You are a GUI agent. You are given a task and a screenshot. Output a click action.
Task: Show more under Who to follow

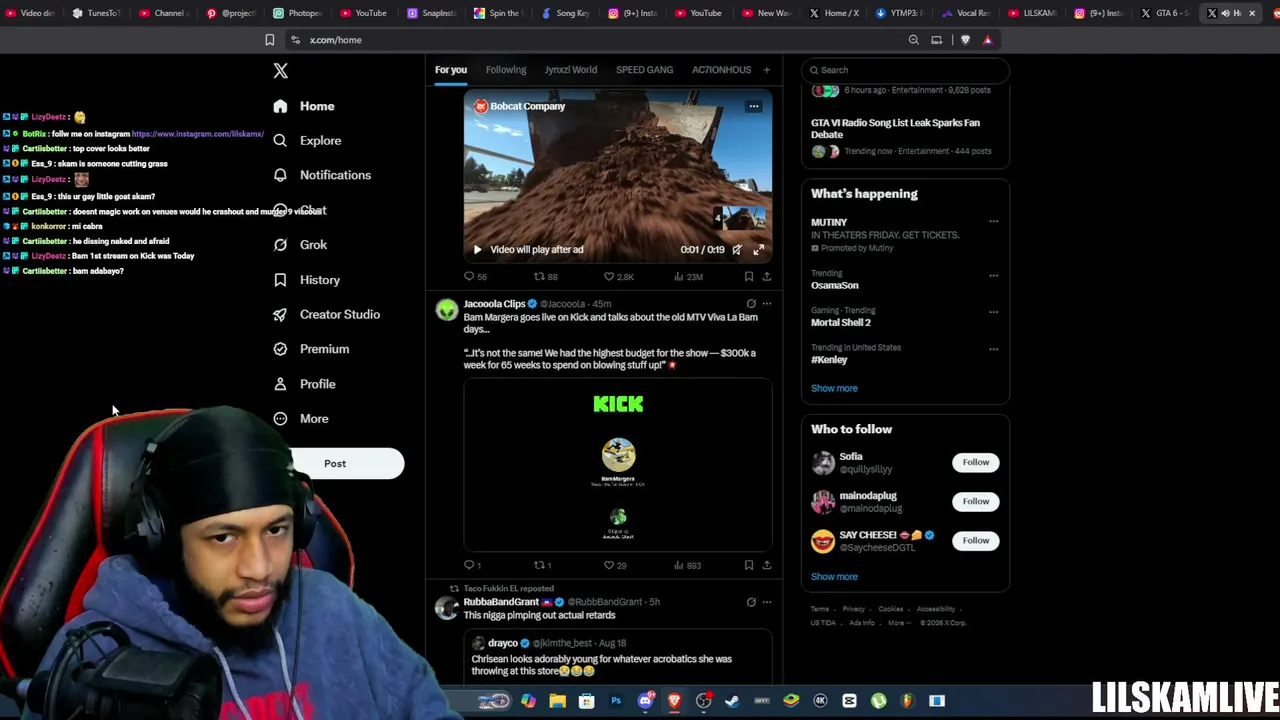834,577
